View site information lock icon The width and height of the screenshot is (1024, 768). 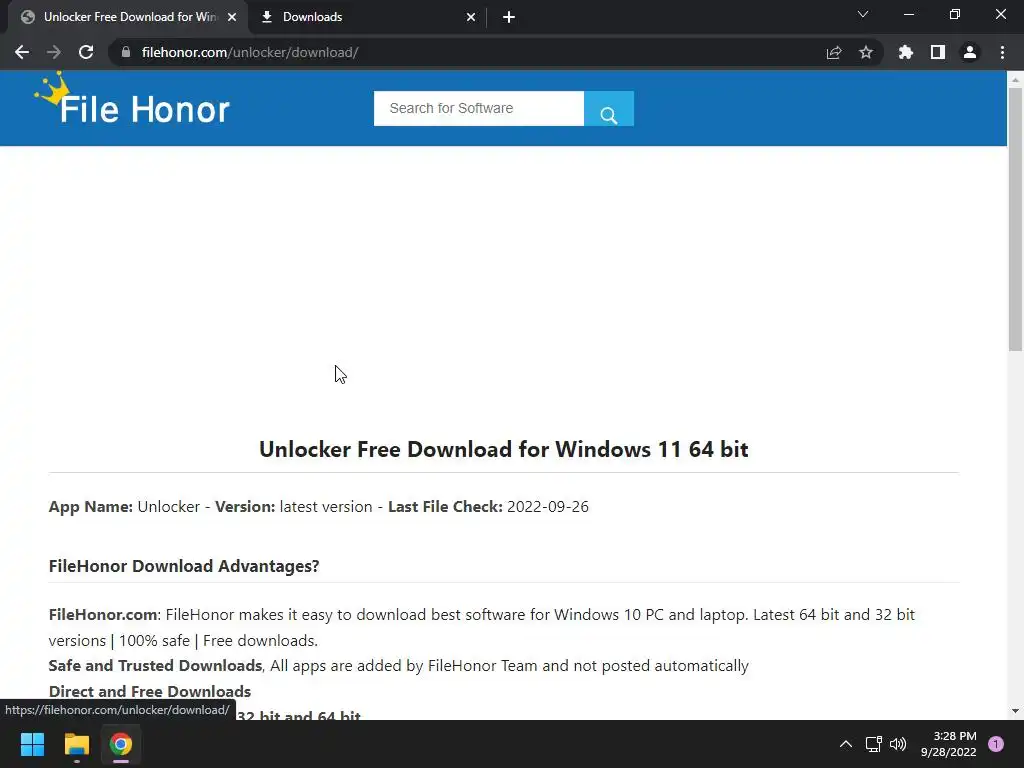pos(126,52)
